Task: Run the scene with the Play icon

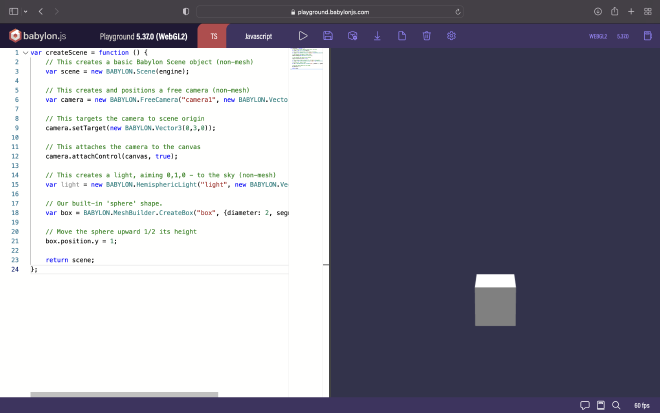Action: [303, 36]
